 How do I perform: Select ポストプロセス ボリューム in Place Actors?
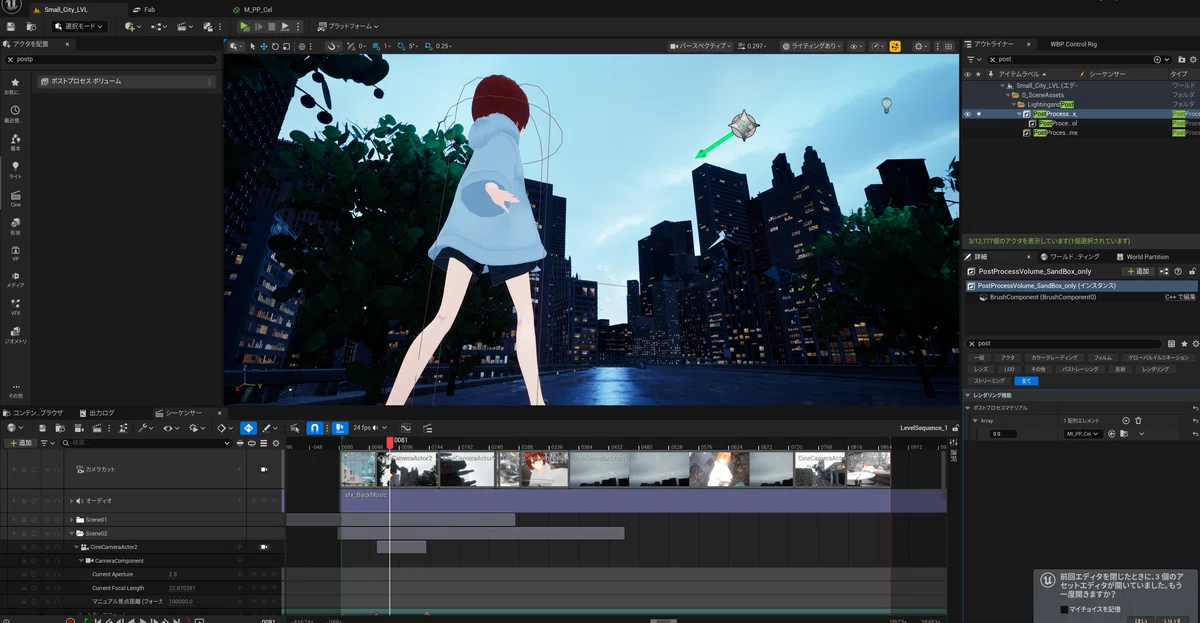[x=126, y=82]
